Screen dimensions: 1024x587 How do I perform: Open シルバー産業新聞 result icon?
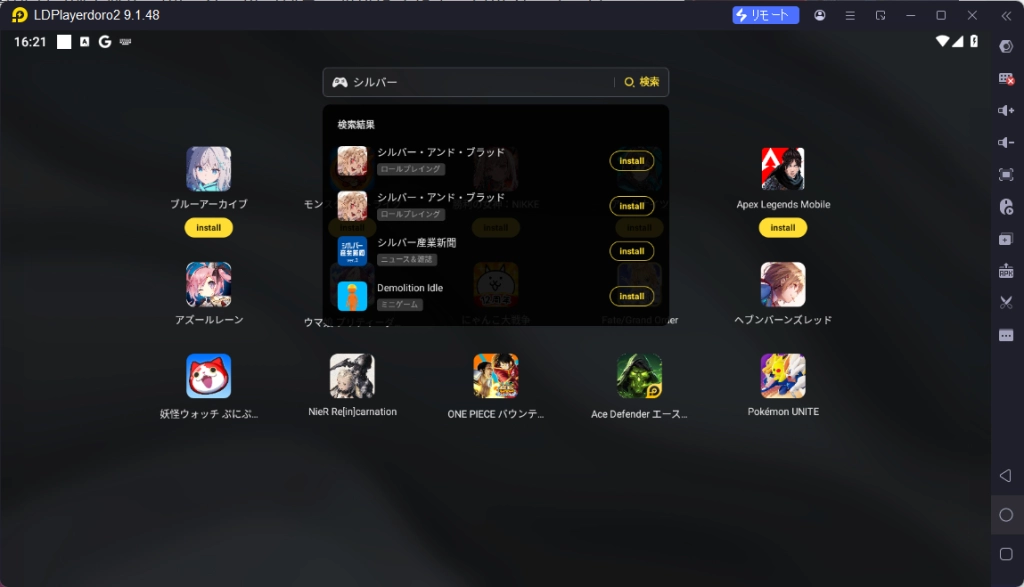352,251
